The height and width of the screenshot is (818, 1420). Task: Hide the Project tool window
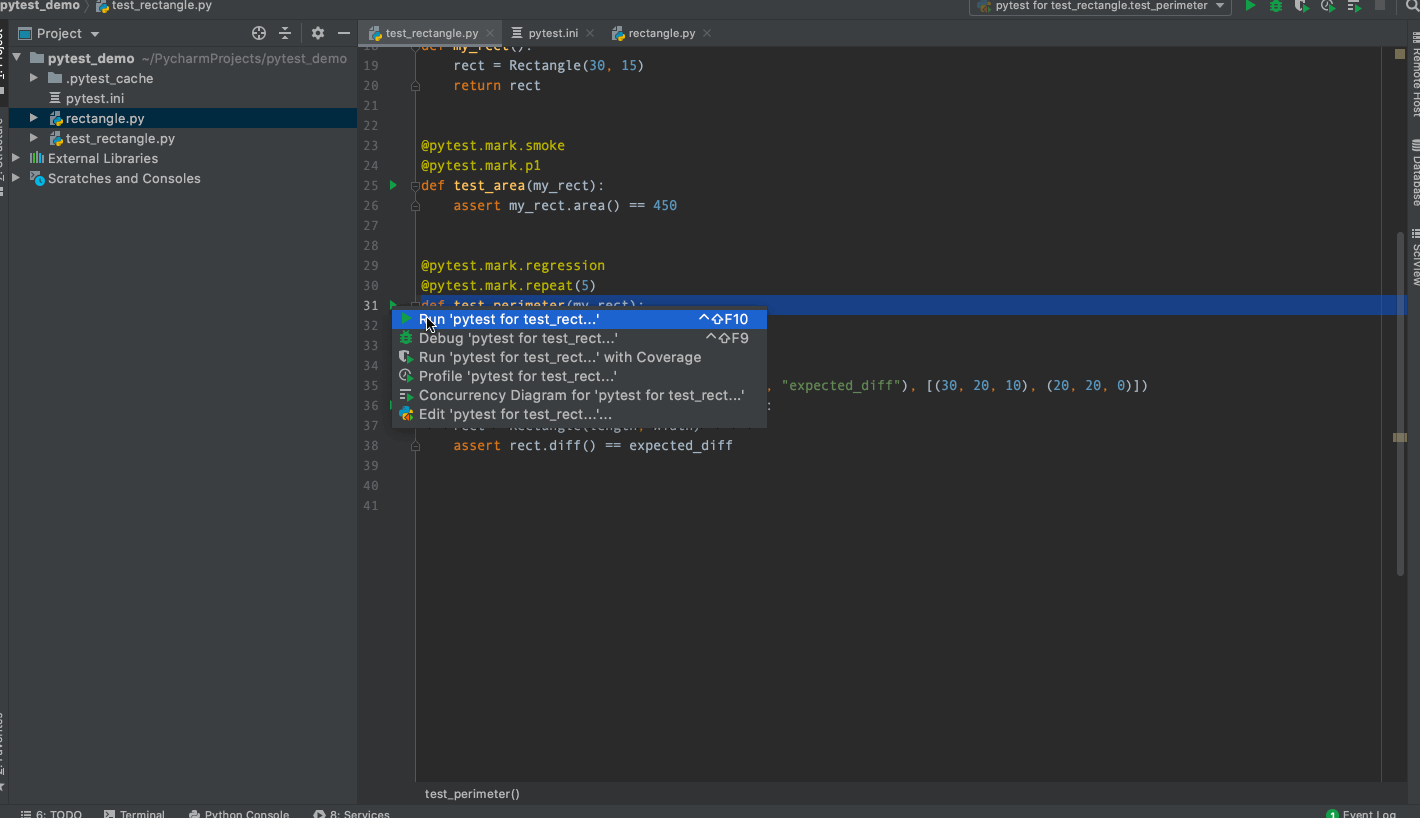pyautogui.click(x=343, y=33)
